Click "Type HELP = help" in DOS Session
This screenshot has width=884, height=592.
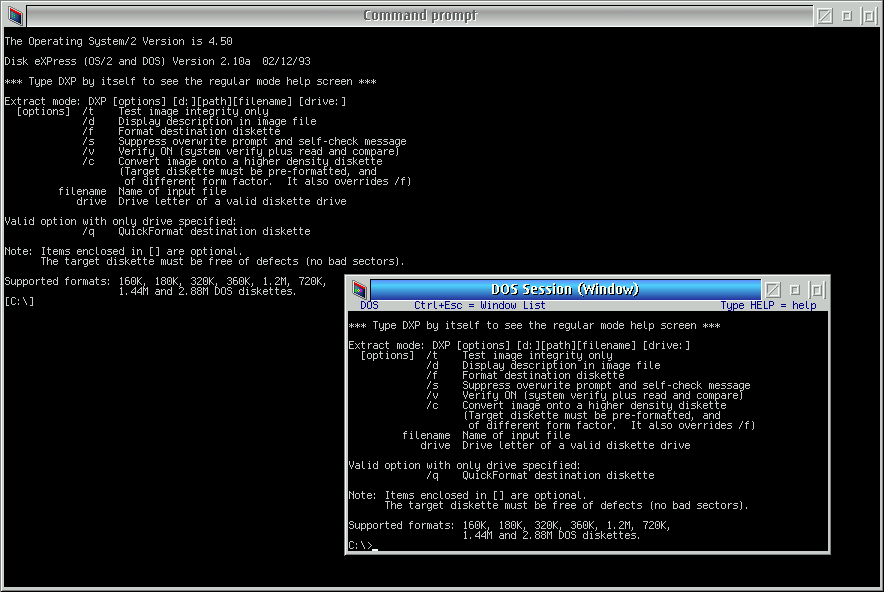pyautogui.click(x=768, y=306)
